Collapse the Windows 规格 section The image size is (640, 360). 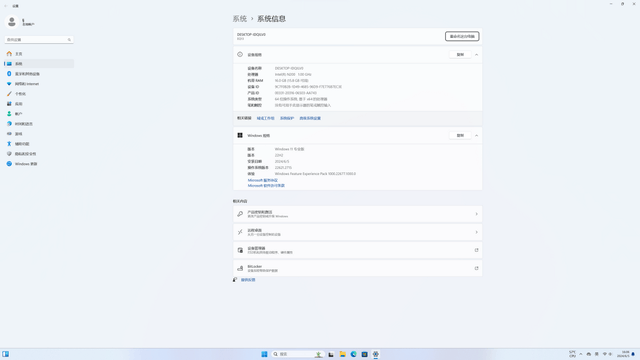(476, 136)
